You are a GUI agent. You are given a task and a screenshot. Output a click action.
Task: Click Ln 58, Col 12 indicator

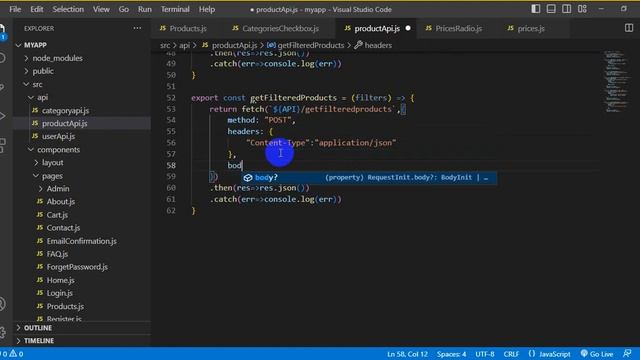click(x=407, y=354)
